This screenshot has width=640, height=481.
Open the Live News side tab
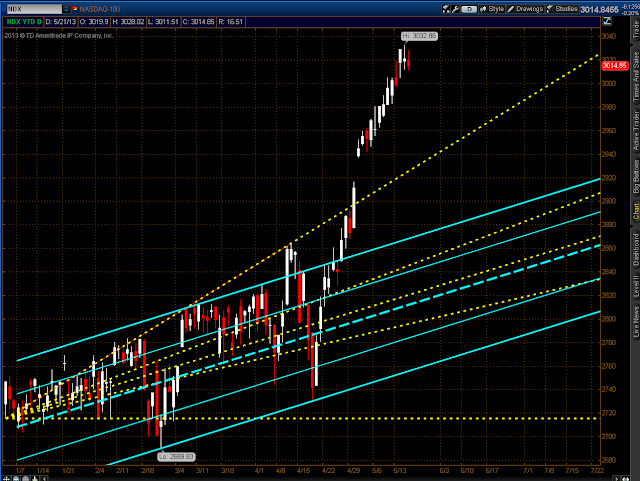[x=636, y=321]
